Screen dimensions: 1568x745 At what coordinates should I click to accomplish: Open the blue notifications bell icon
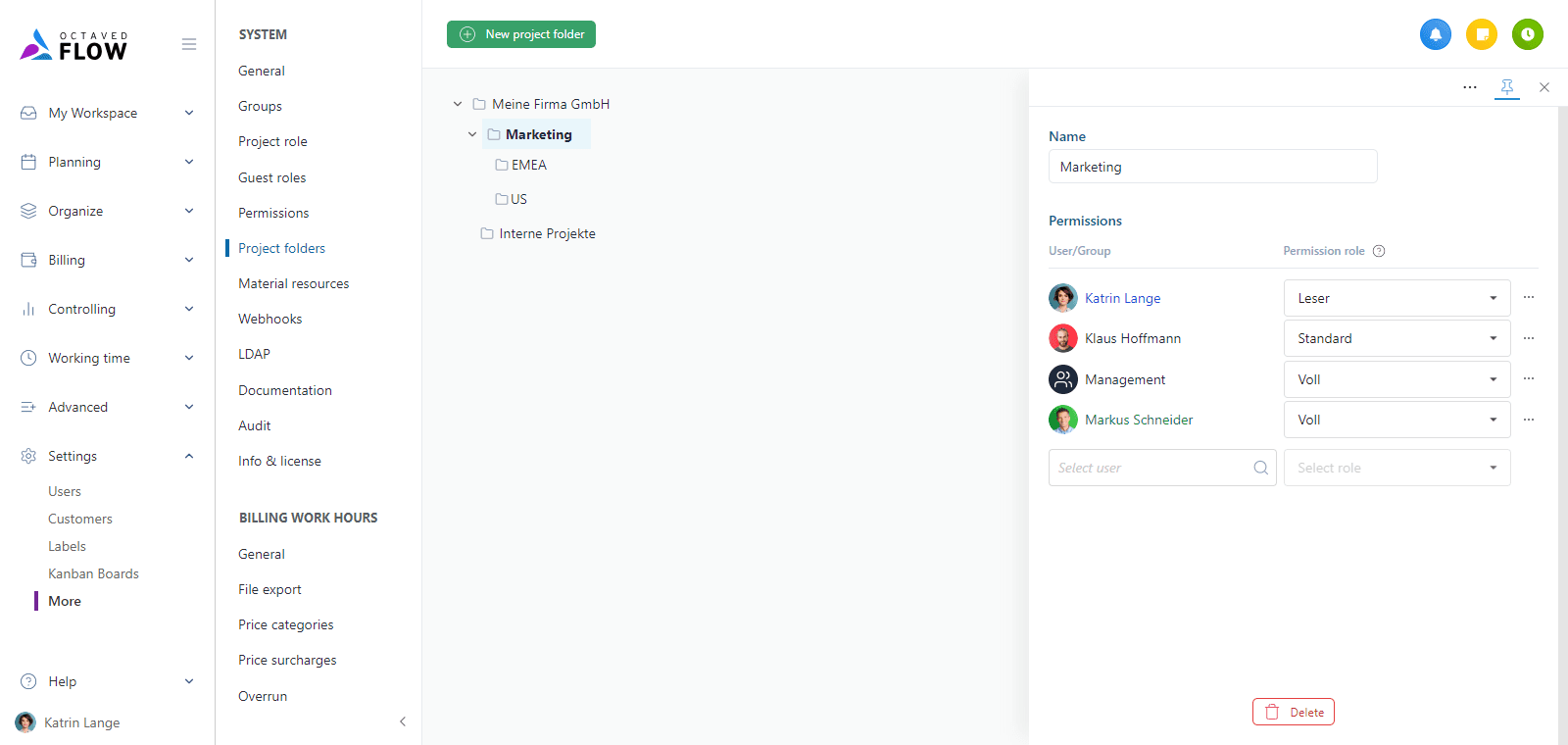click(x=1435, y=34)
